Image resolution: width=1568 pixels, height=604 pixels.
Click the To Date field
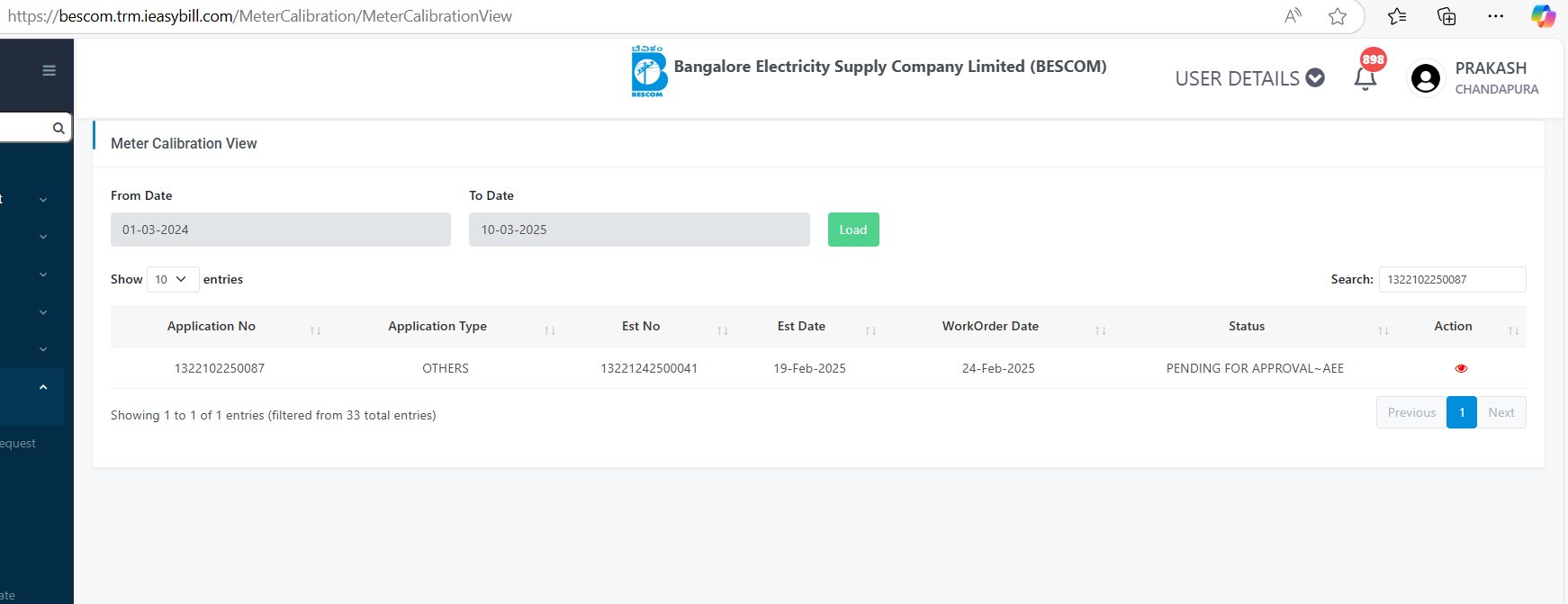639,230
